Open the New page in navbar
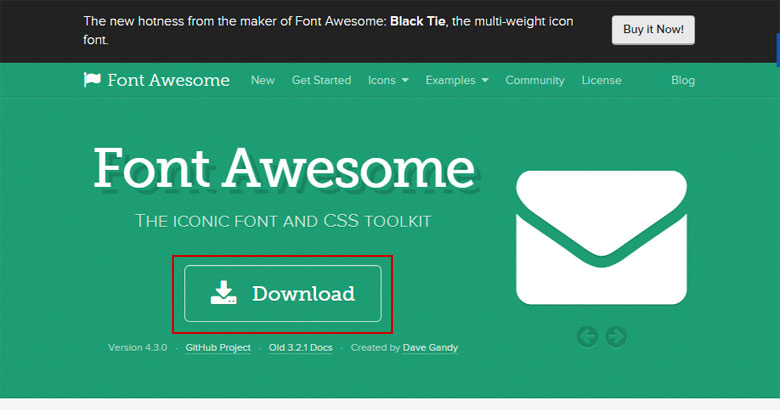This screenshot has width=780, height=410. (x=263, y=80)
